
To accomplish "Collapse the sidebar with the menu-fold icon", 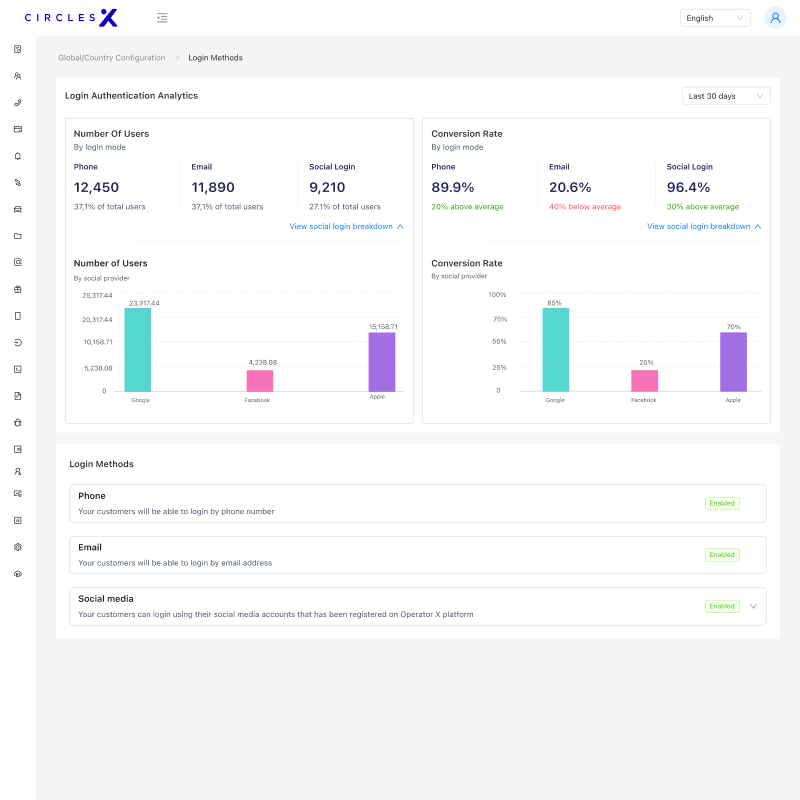I will coord(162,18).
